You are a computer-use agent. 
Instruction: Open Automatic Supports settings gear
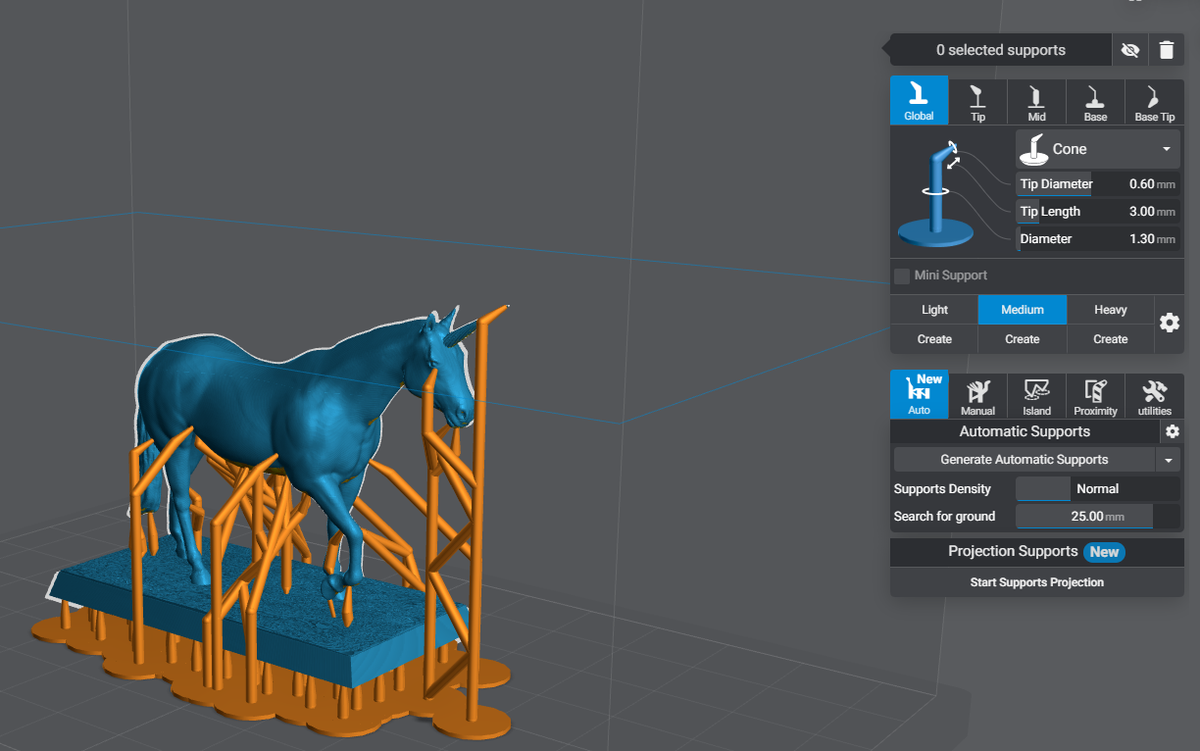[x=1171, y=431]
